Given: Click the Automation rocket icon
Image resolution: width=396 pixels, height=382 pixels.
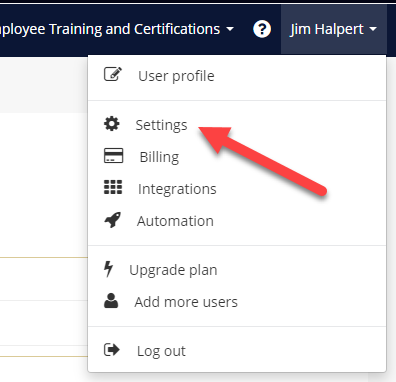Looking at the screenshot, I should coord(113,220).
